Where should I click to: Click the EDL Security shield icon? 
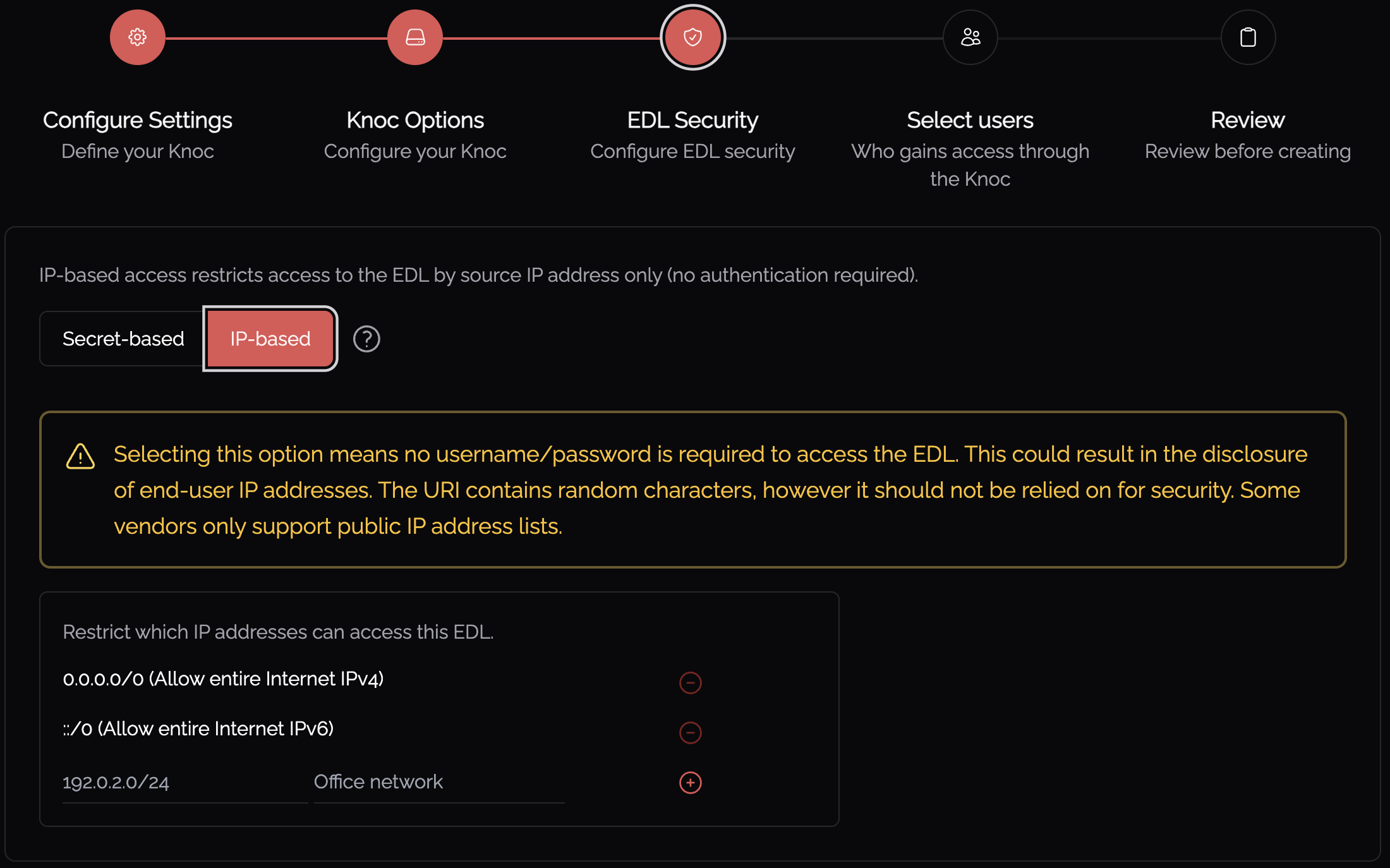click(692, 37)
